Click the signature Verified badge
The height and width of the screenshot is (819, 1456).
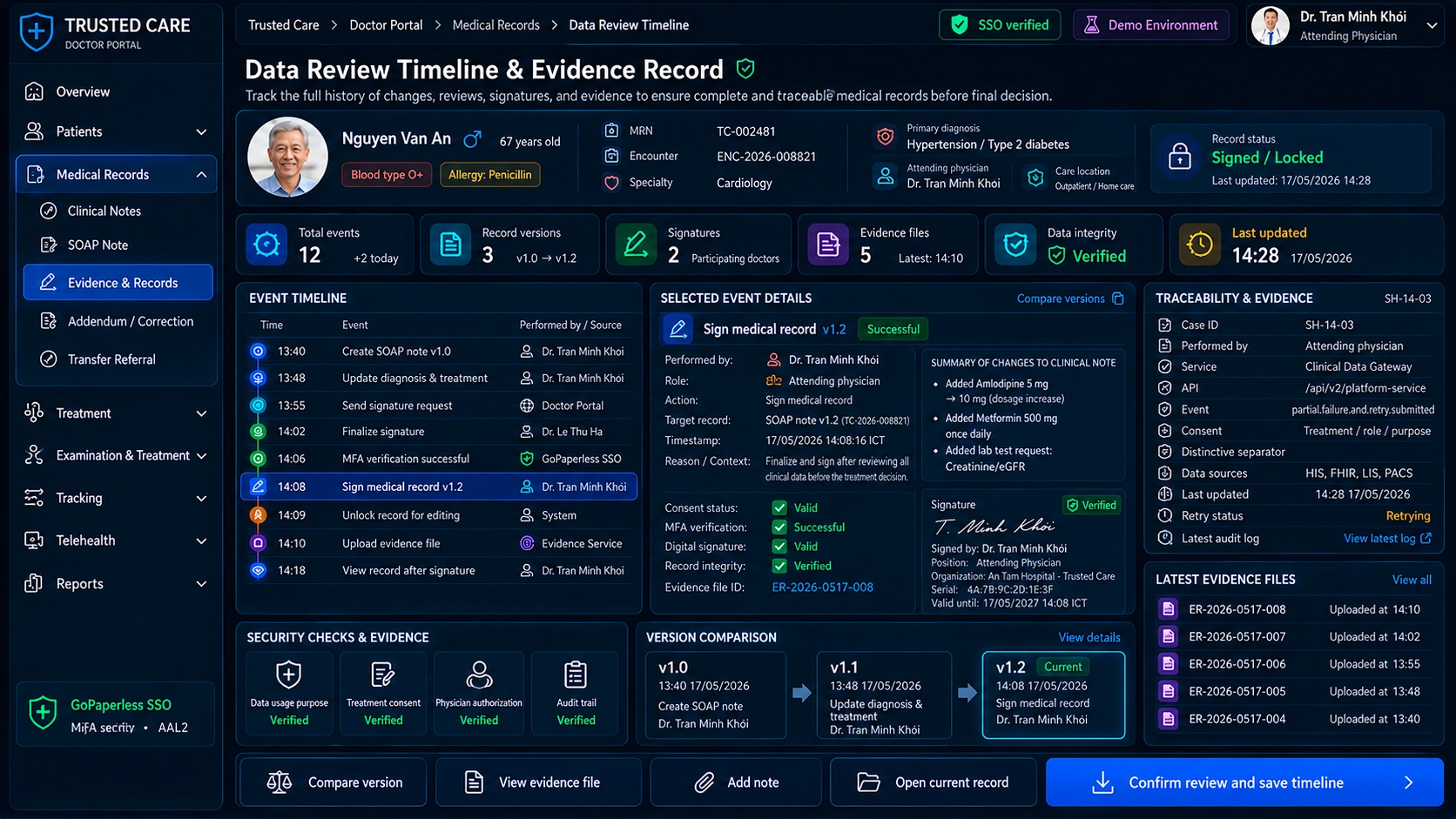point(1091,505)
